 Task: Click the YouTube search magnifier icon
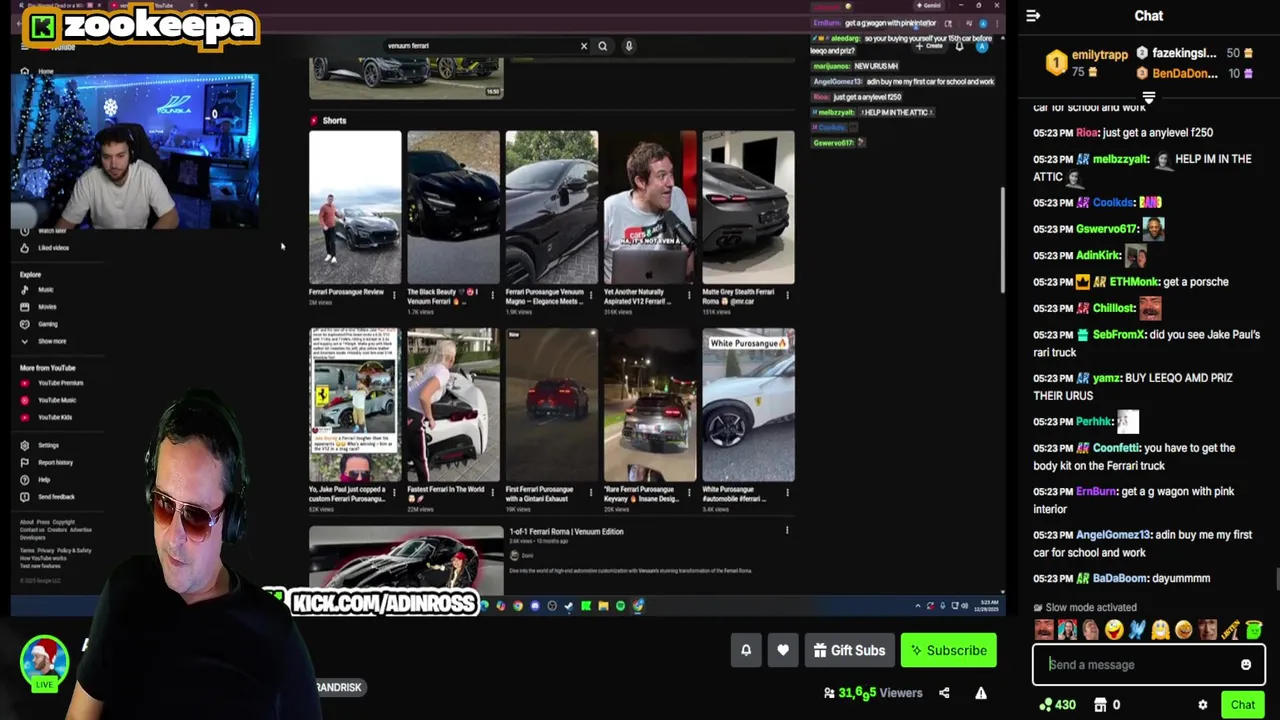(602, 46)
